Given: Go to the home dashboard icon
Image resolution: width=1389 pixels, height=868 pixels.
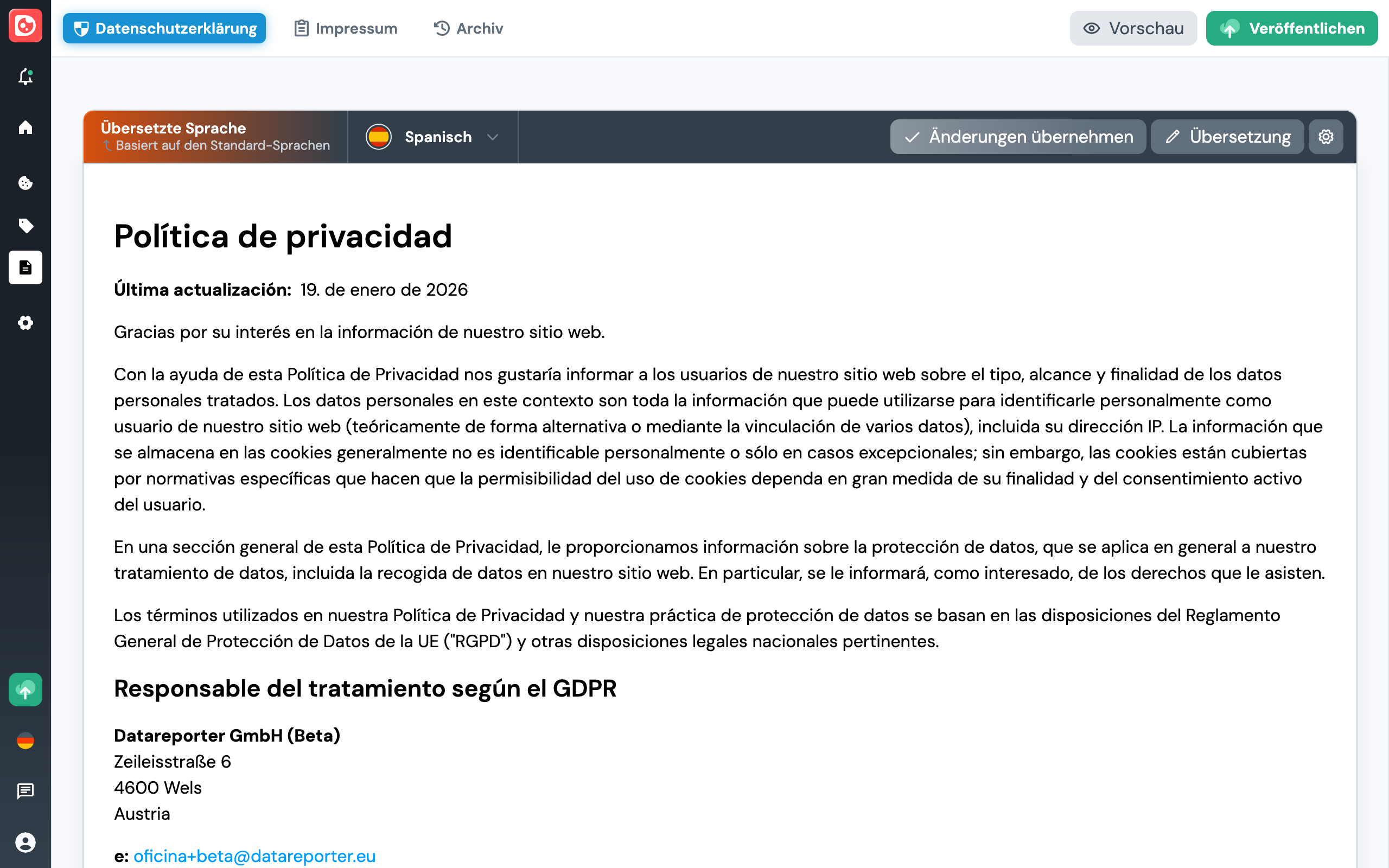Looking at the screenshot, I should [x=26, y=127].
